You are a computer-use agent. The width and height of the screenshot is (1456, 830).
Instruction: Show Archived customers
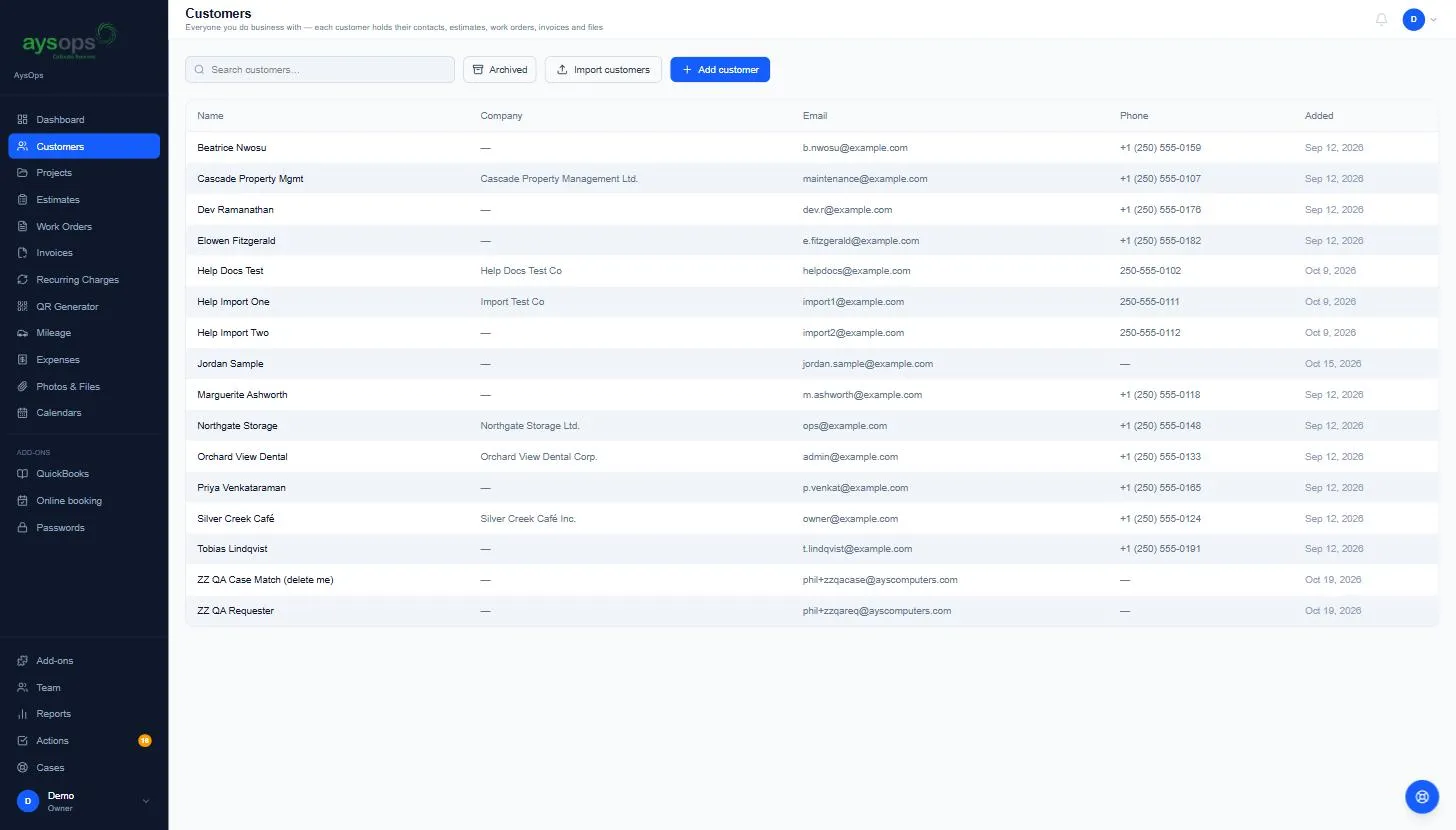[x=500, y=70]
